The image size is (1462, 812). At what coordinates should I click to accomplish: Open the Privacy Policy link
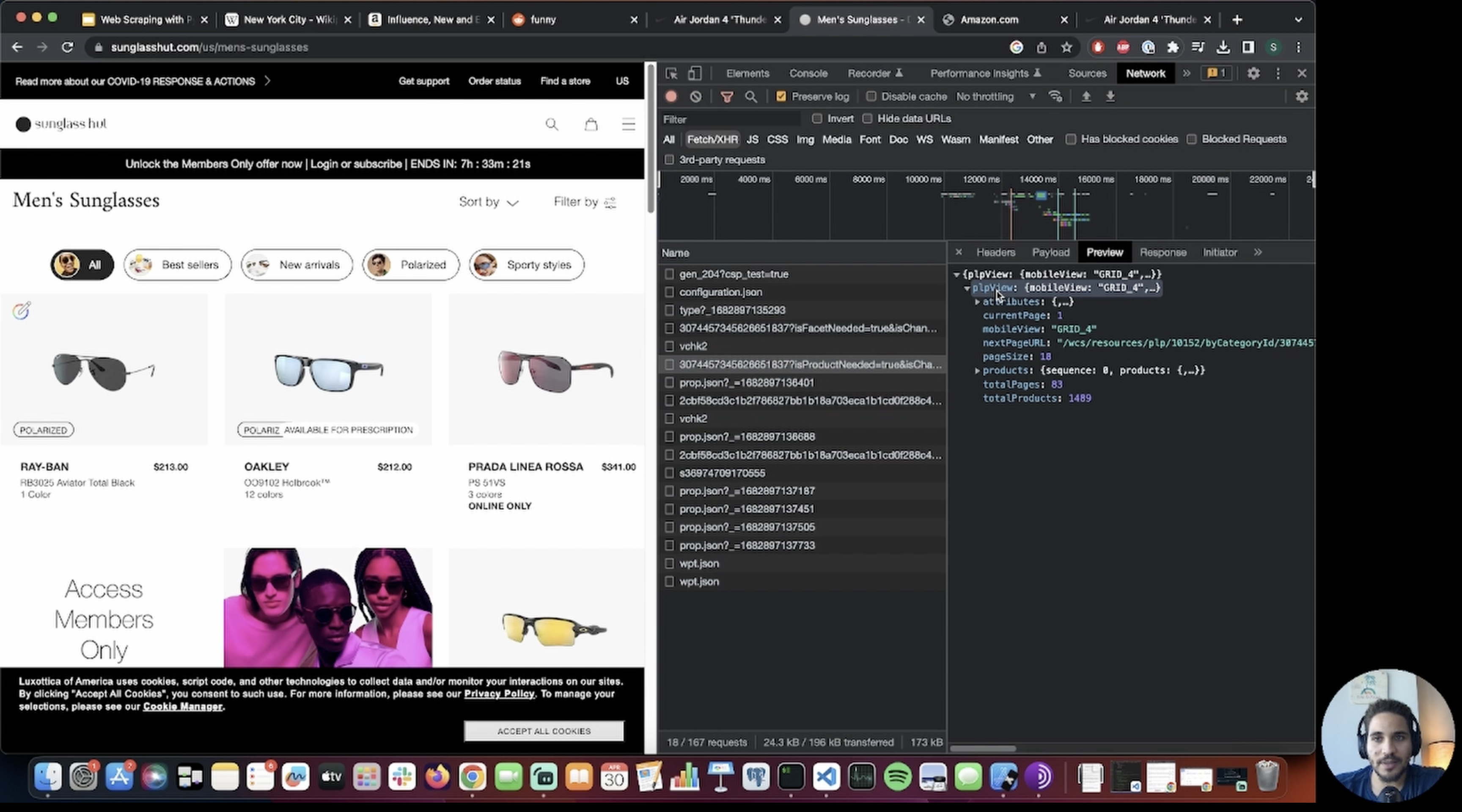(499, 694)
